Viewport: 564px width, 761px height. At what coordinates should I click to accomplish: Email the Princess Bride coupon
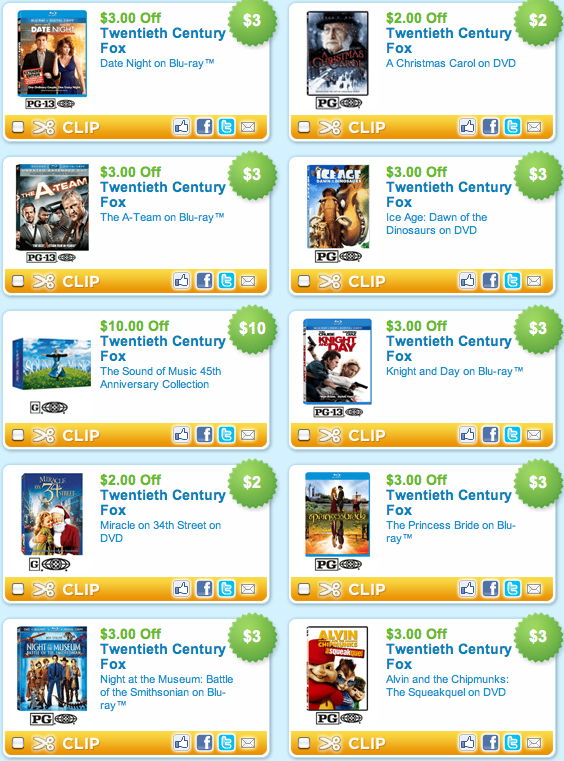534,589
